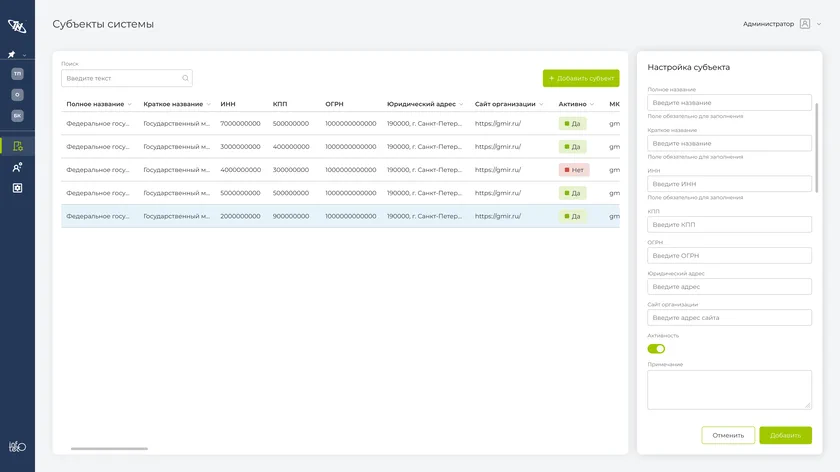Click the Введите адрес сайта input field
This screenshot has height=472, width=840.
coord(729,318)
